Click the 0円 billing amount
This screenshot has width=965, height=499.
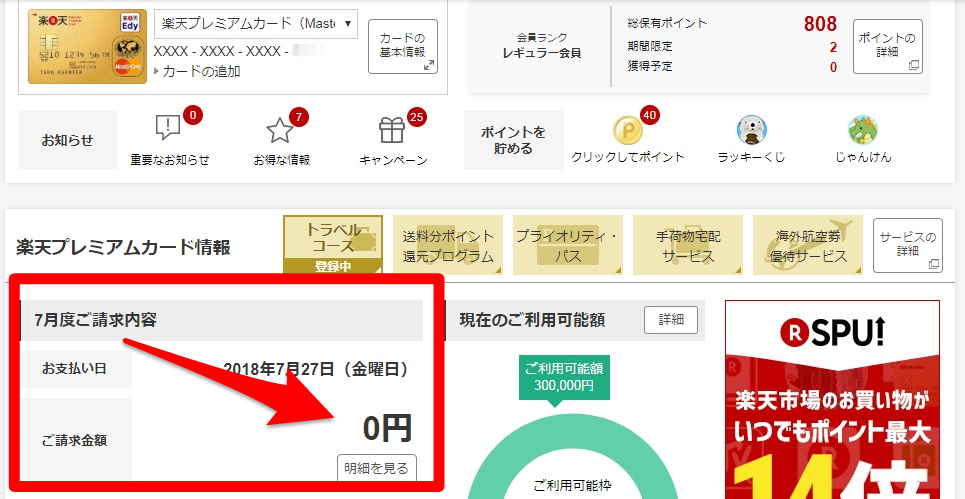click(x=386, y=429)
